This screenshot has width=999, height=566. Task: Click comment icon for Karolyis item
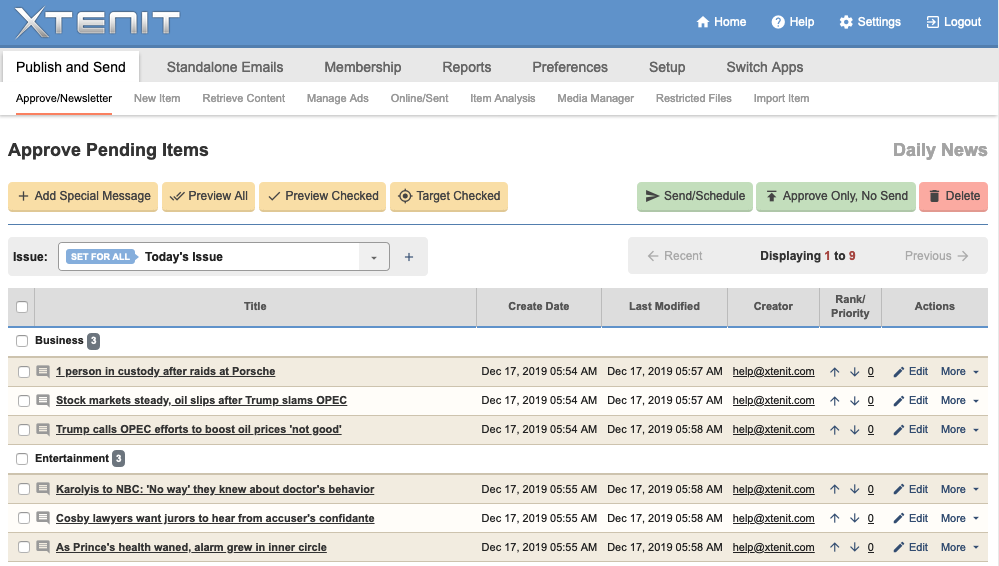[43, 489]
